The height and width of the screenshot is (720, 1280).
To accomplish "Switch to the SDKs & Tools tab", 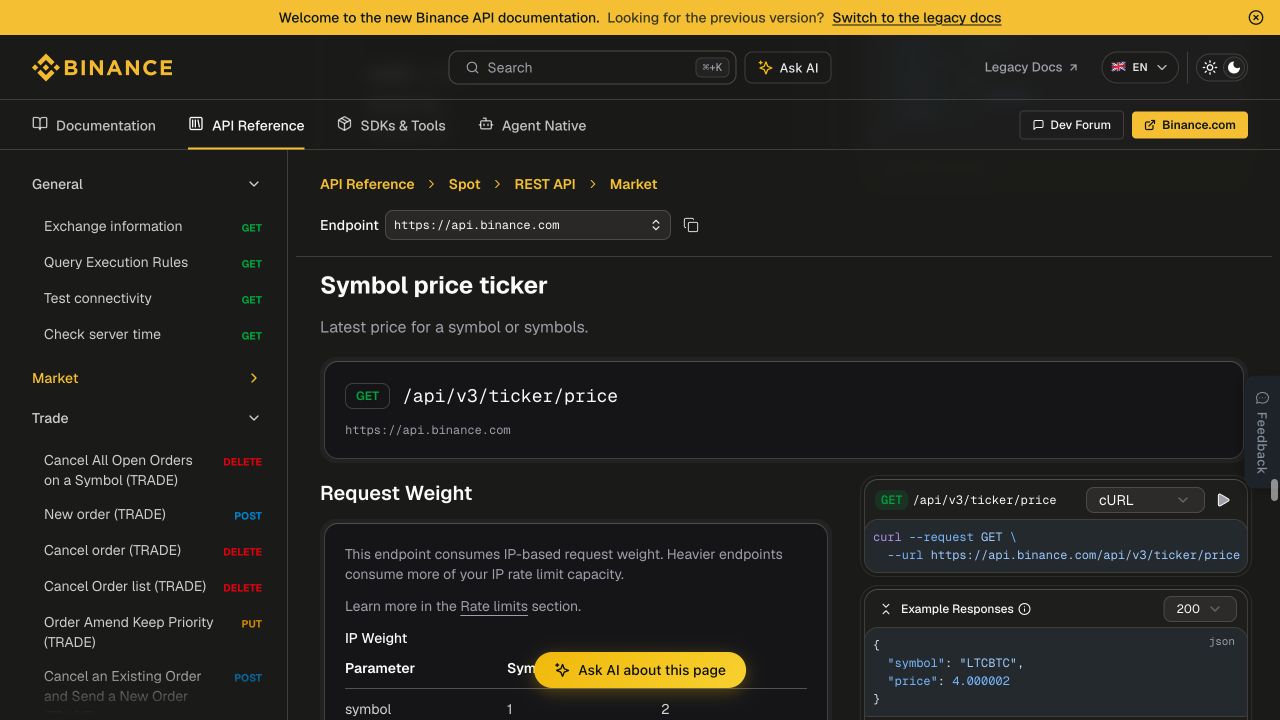I will (x=391, y=125).
